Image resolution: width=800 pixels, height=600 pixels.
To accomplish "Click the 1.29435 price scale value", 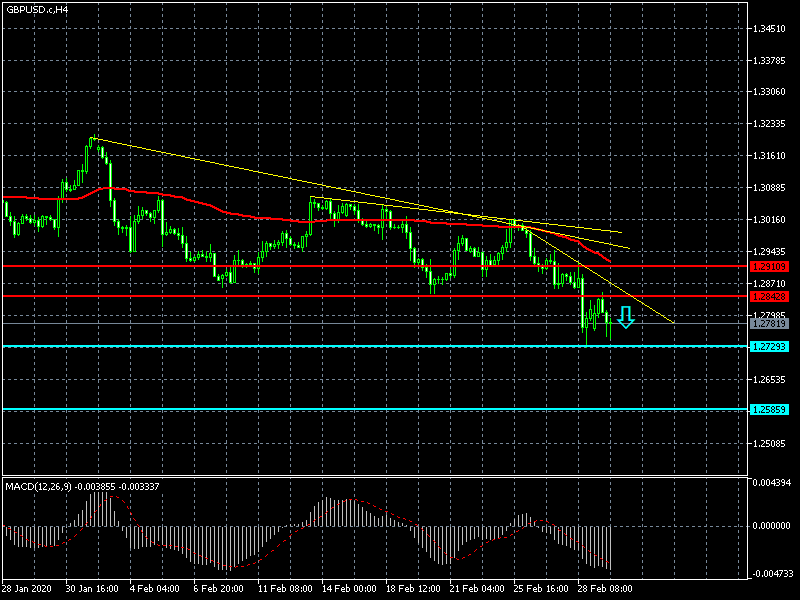I will pyautogui.click(x=769, y=252).
